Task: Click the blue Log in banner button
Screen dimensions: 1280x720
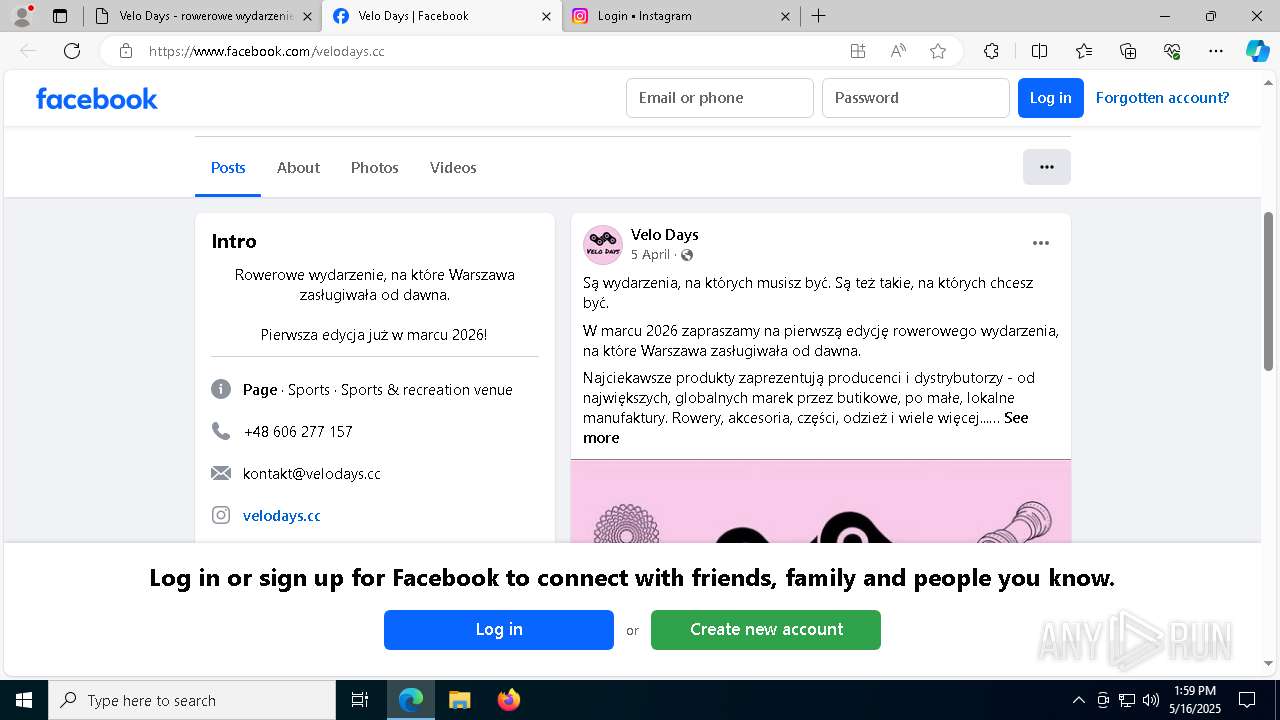Action: coord(499,630)
